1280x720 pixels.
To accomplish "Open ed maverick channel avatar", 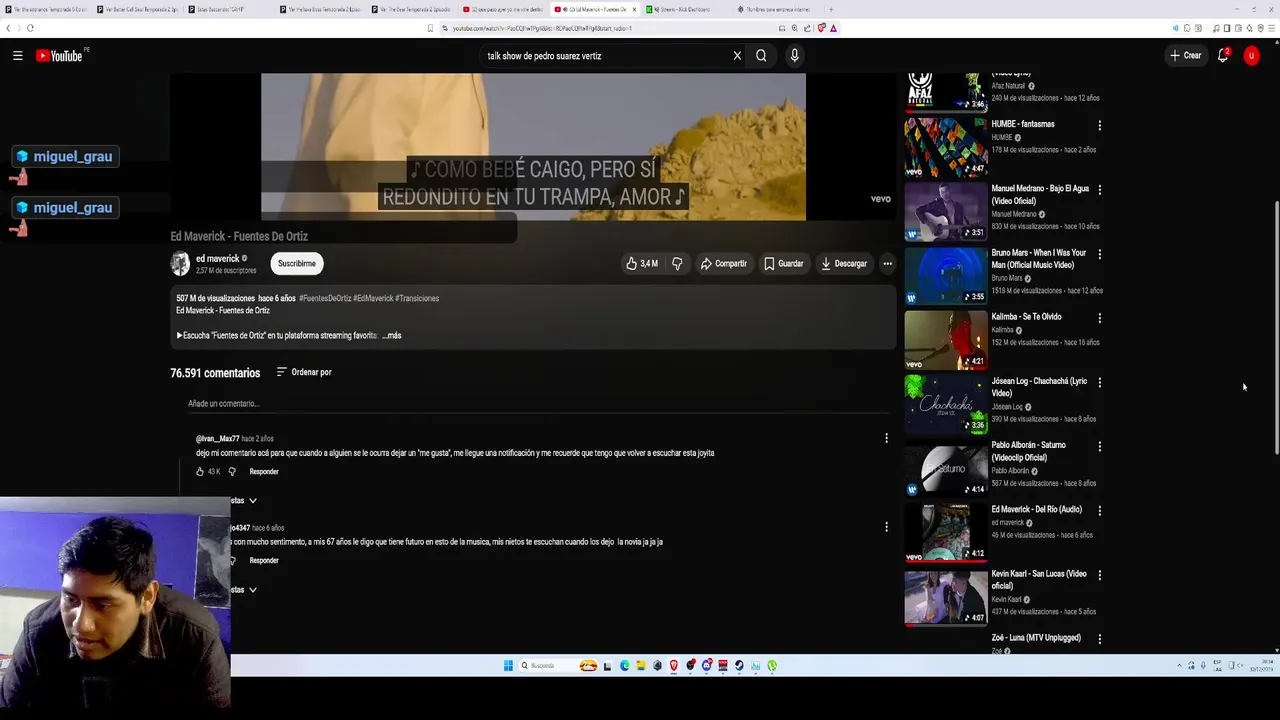I will click(180, 264).
